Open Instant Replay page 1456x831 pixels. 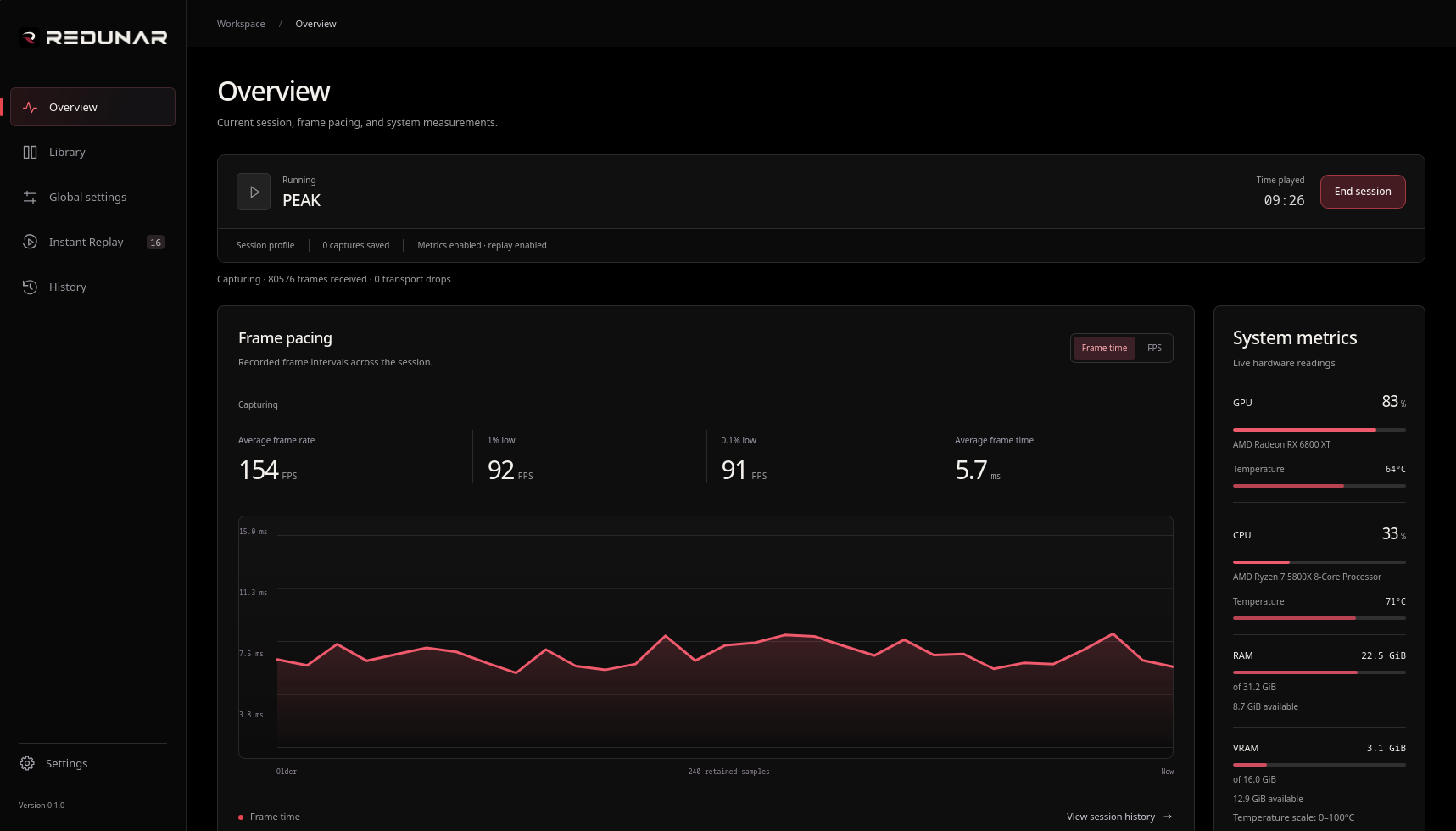[92, 243]
